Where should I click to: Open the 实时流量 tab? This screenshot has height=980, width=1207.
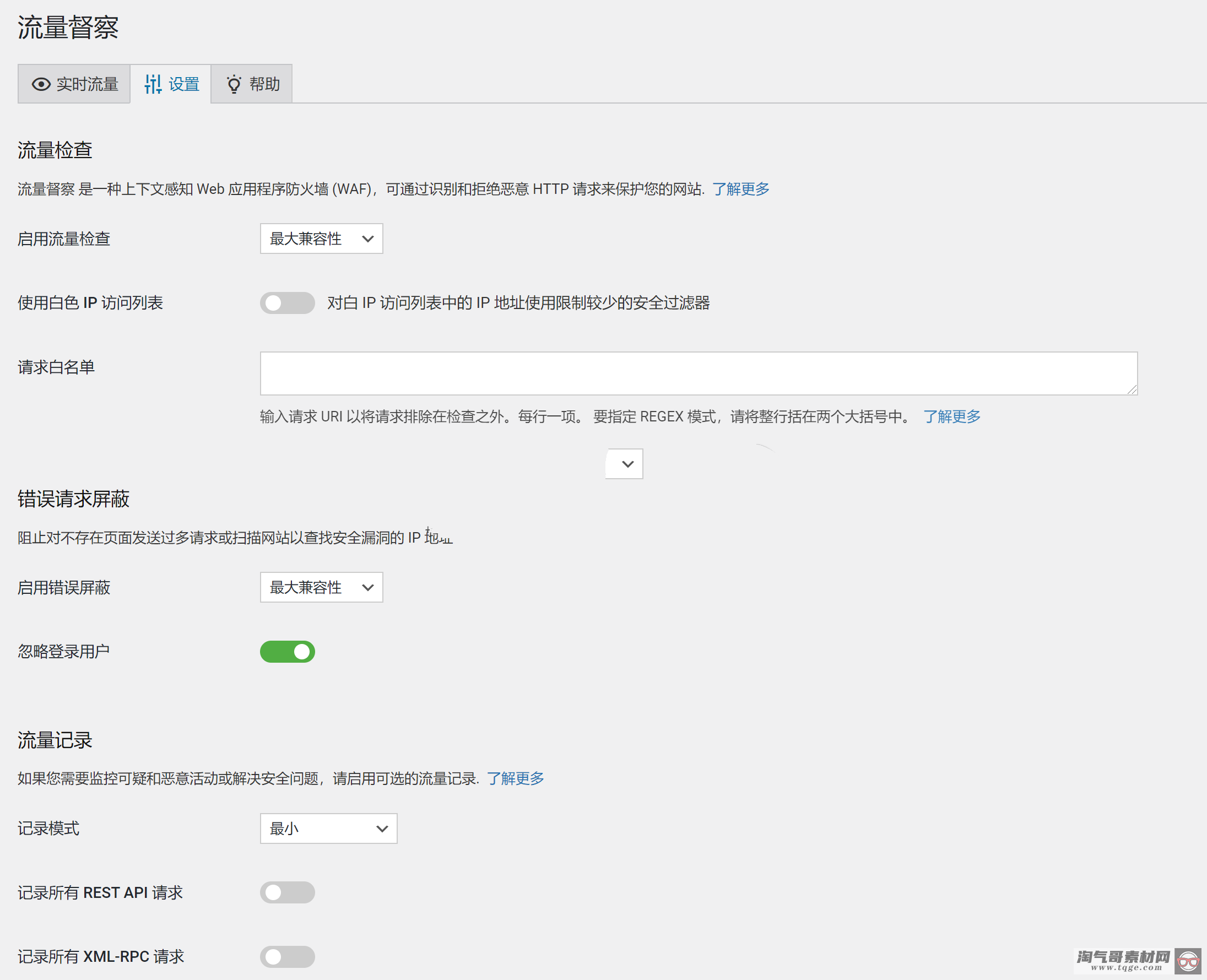tap(74, 84)
